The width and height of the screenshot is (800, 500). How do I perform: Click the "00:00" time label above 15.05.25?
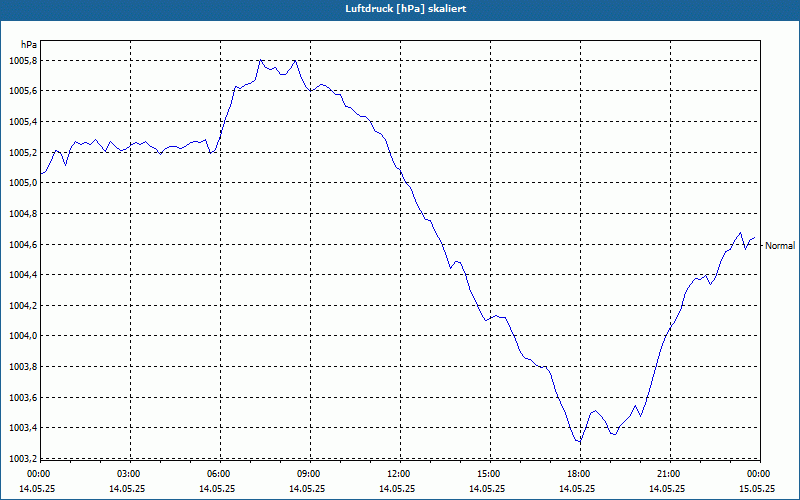coord(757,474)
